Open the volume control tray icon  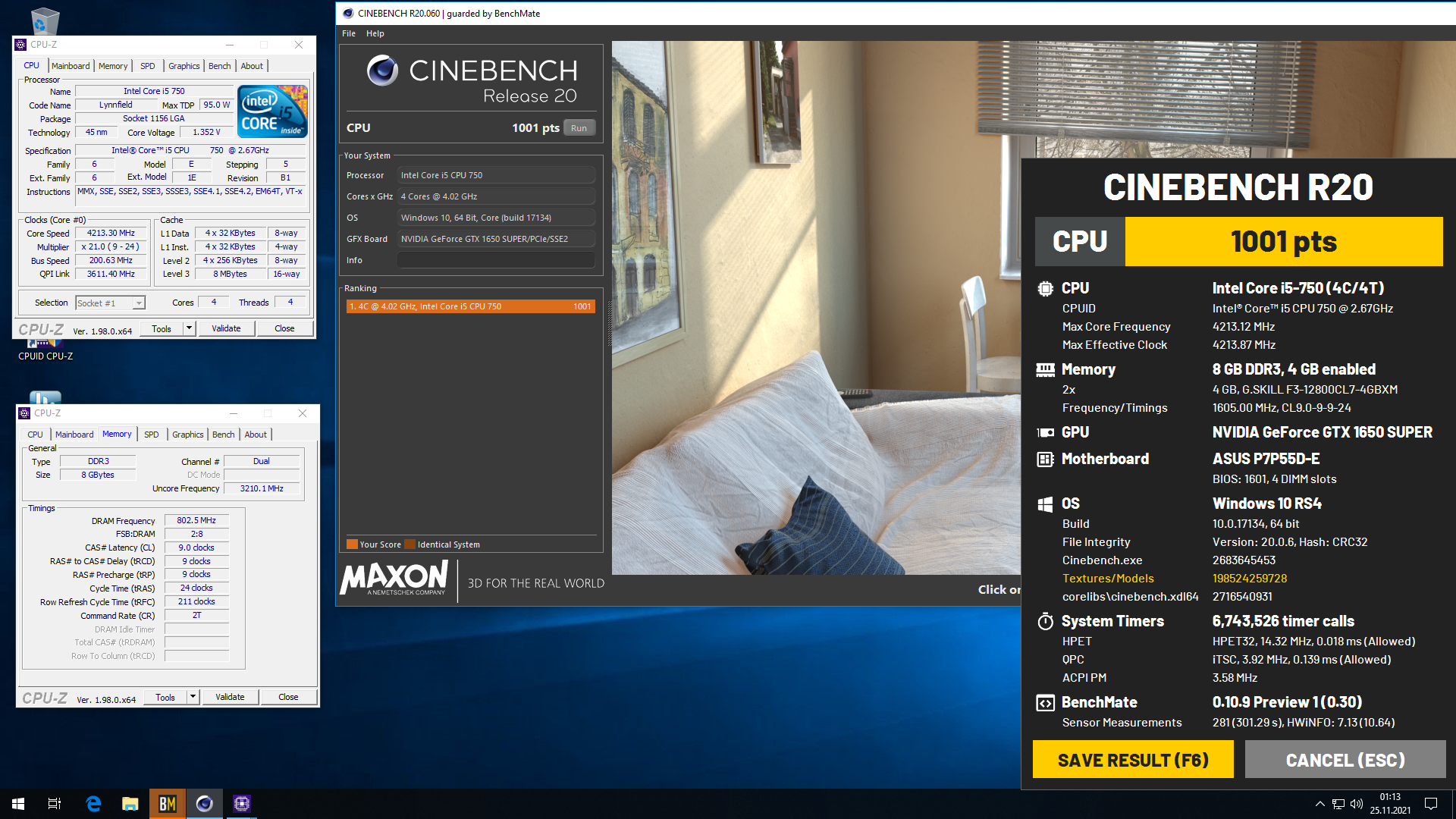tap(1357, 804)
